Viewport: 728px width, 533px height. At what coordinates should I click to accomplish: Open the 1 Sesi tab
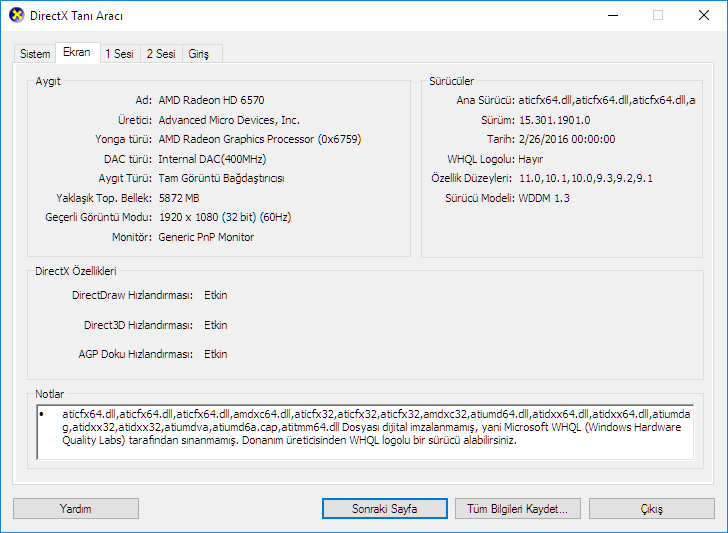(x=119, y=54)
